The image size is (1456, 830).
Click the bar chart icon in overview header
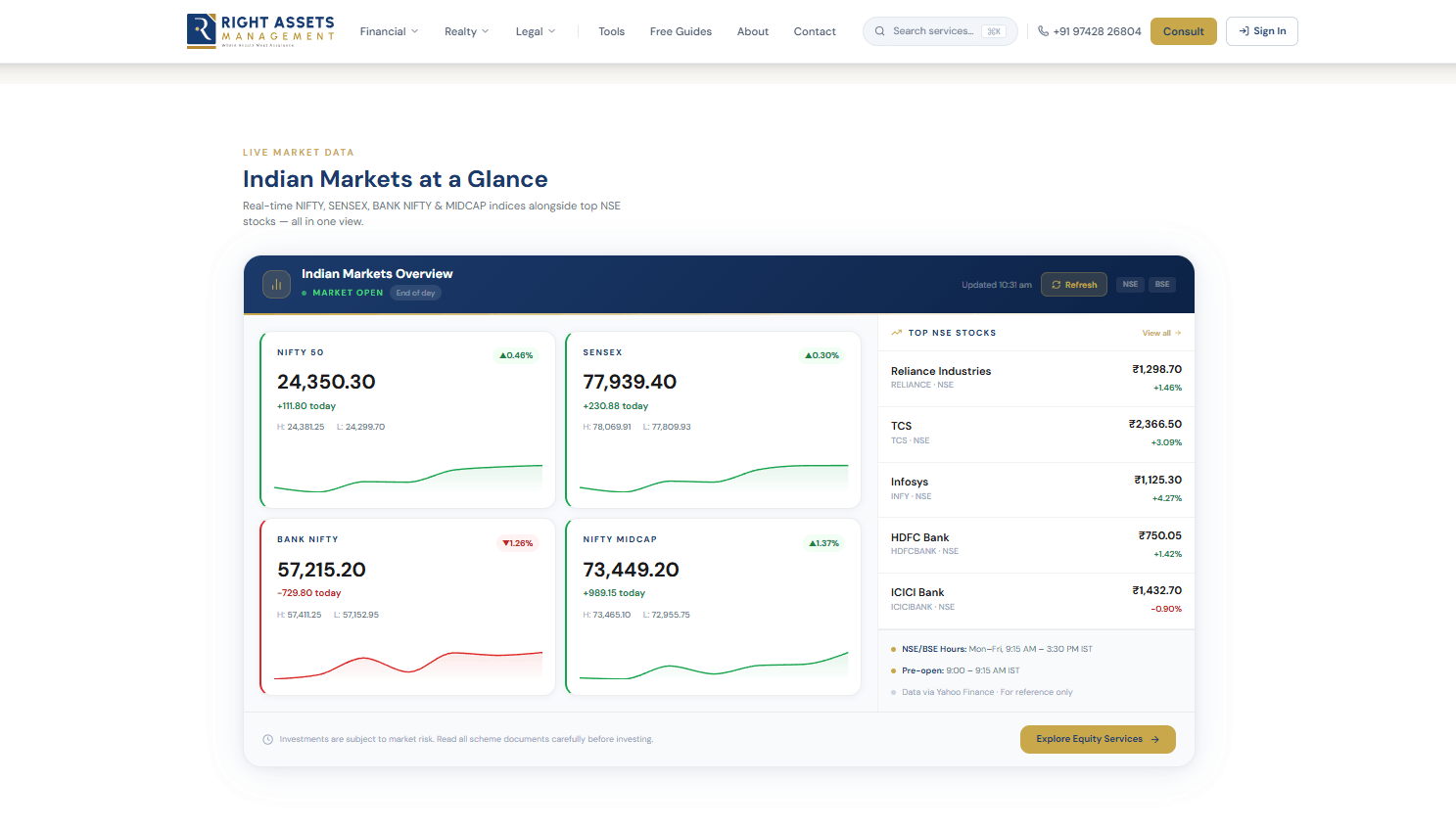[x=276, y=284]
